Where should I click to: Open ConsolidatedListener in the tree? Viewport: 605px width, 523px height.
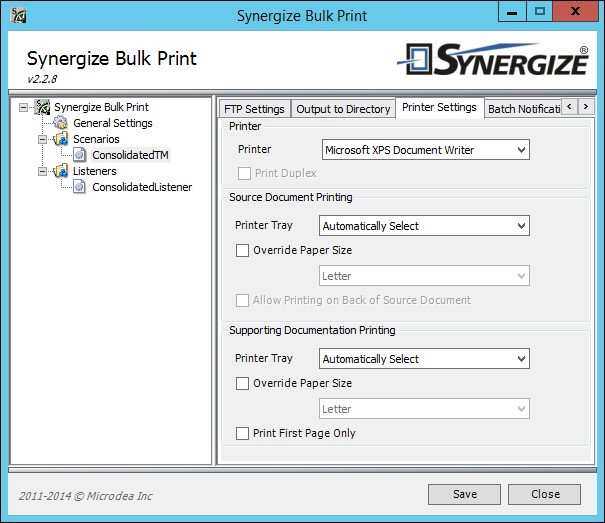point(142,187)
